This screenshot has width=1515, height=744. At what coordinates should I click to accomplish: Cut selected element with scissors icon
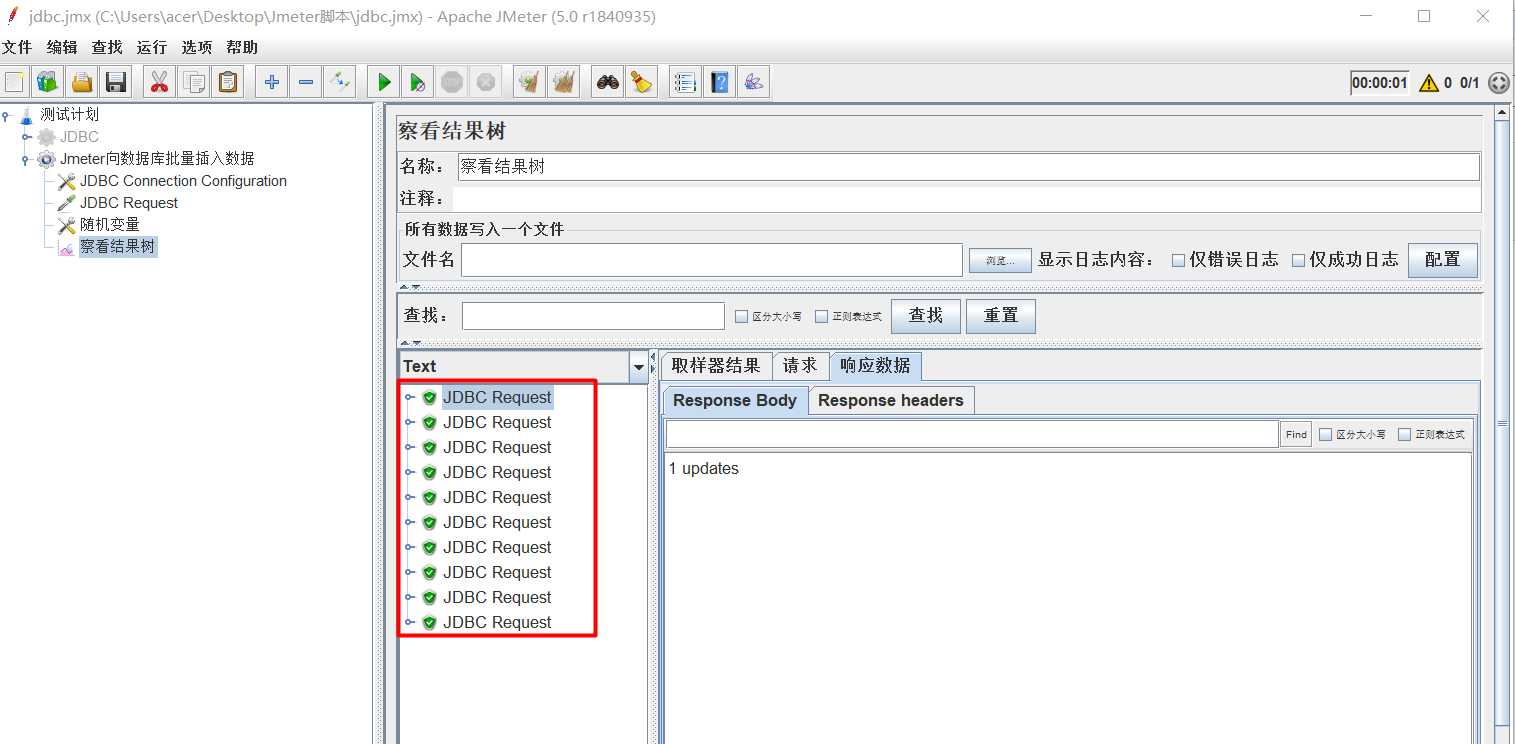pos(159,82)
